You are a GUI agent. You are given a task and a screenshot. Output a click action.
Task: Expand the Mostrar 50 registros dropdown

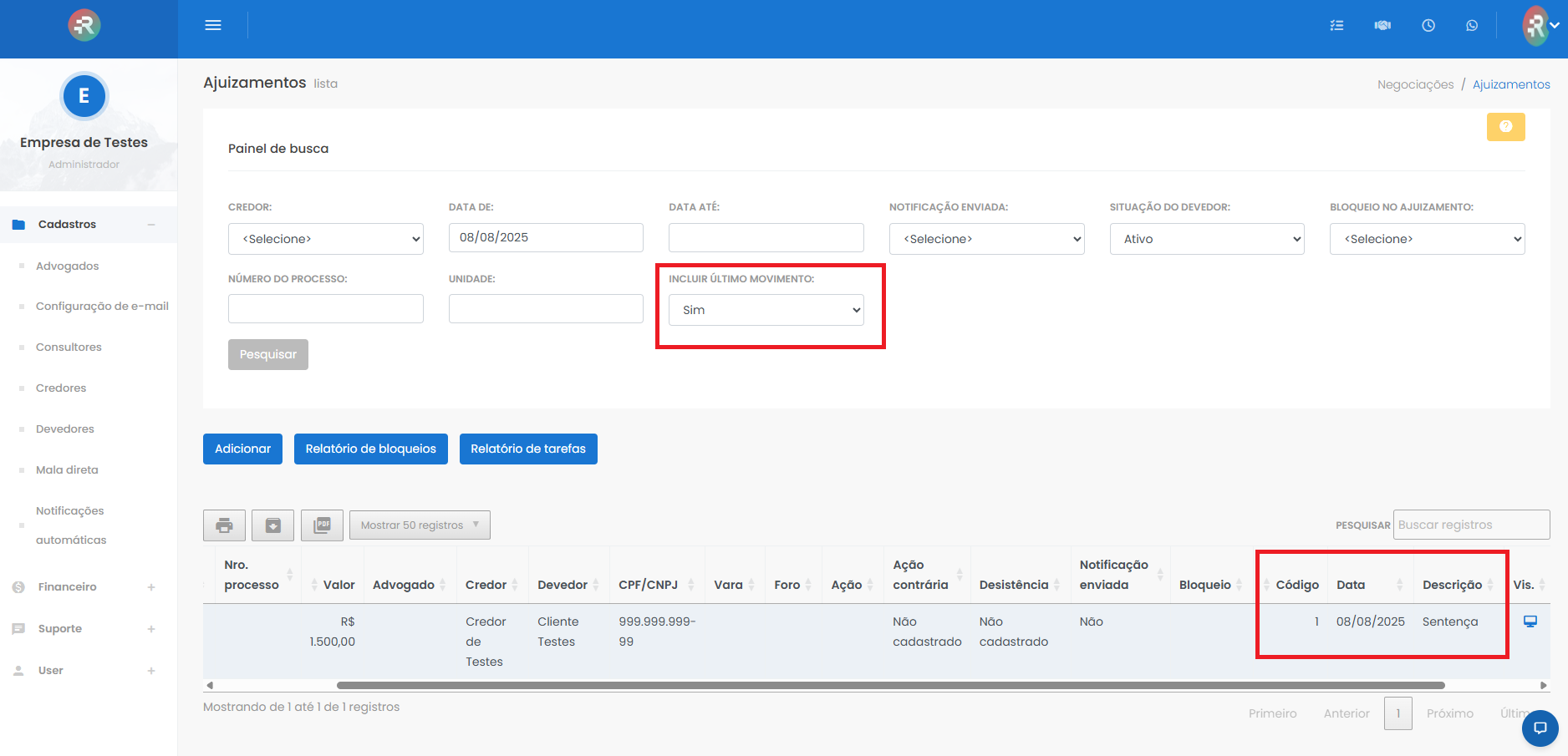(420, 525)
